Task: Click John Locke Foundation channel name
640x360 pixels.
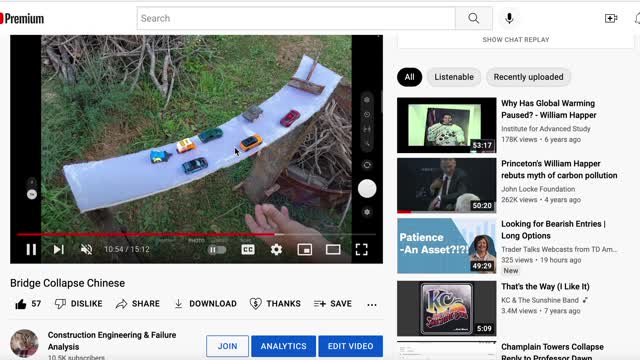Action: click(x=538, y=189)
